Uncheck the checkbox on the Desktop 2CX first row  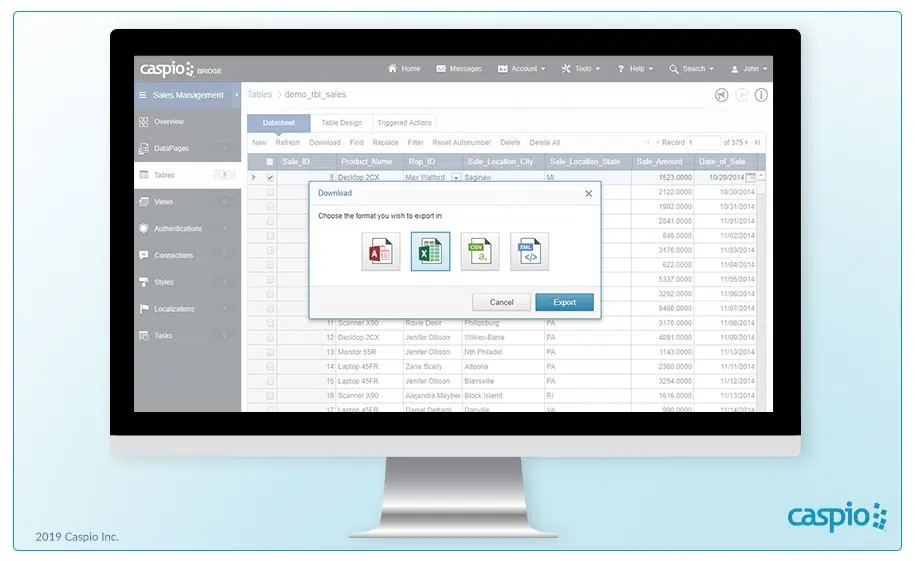[270, 177]
